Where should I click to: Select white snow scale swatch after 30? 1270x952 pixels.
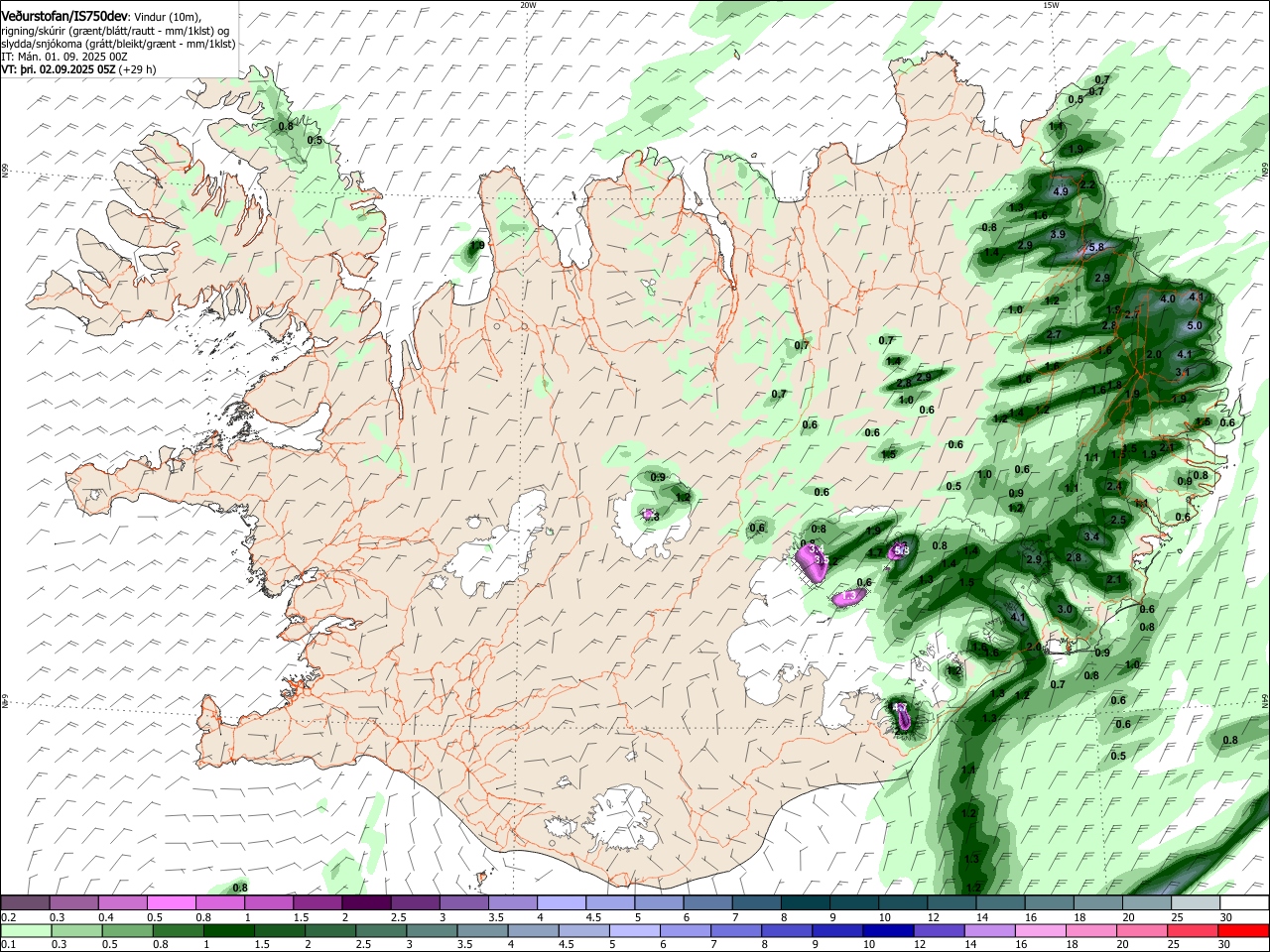(1244, 902)
